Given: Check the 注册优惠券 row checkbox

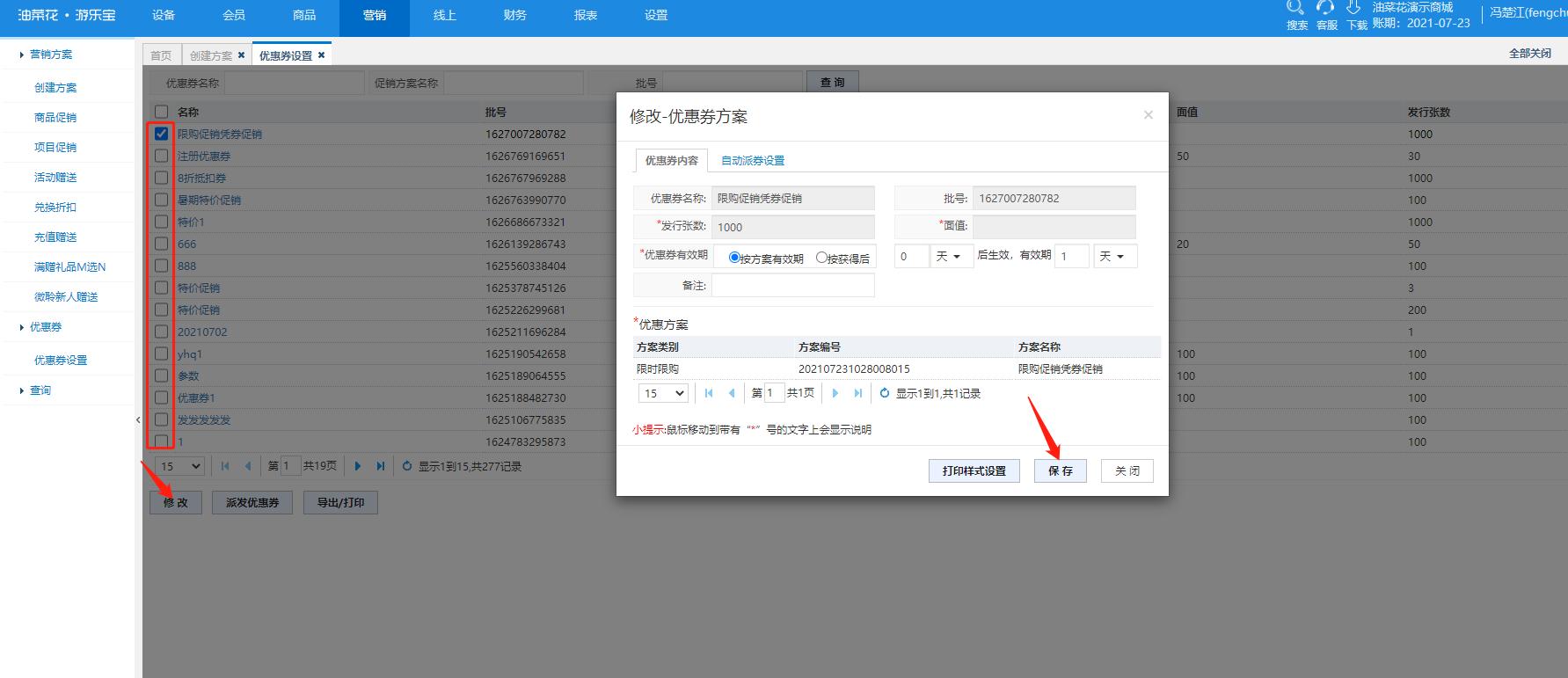Looking at the screenshot, I should pyautogui.click(x=161, y=156).
